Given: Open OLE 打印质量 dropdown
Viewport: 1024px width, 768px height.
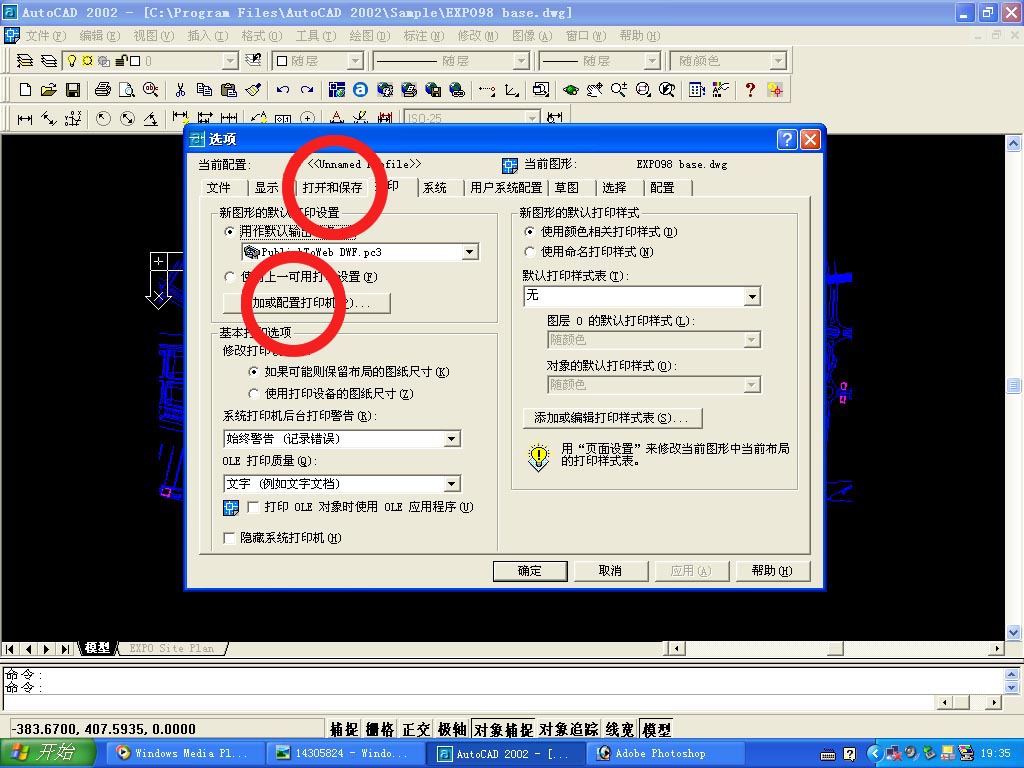Looking at the screenshot, I should [452, 484].
